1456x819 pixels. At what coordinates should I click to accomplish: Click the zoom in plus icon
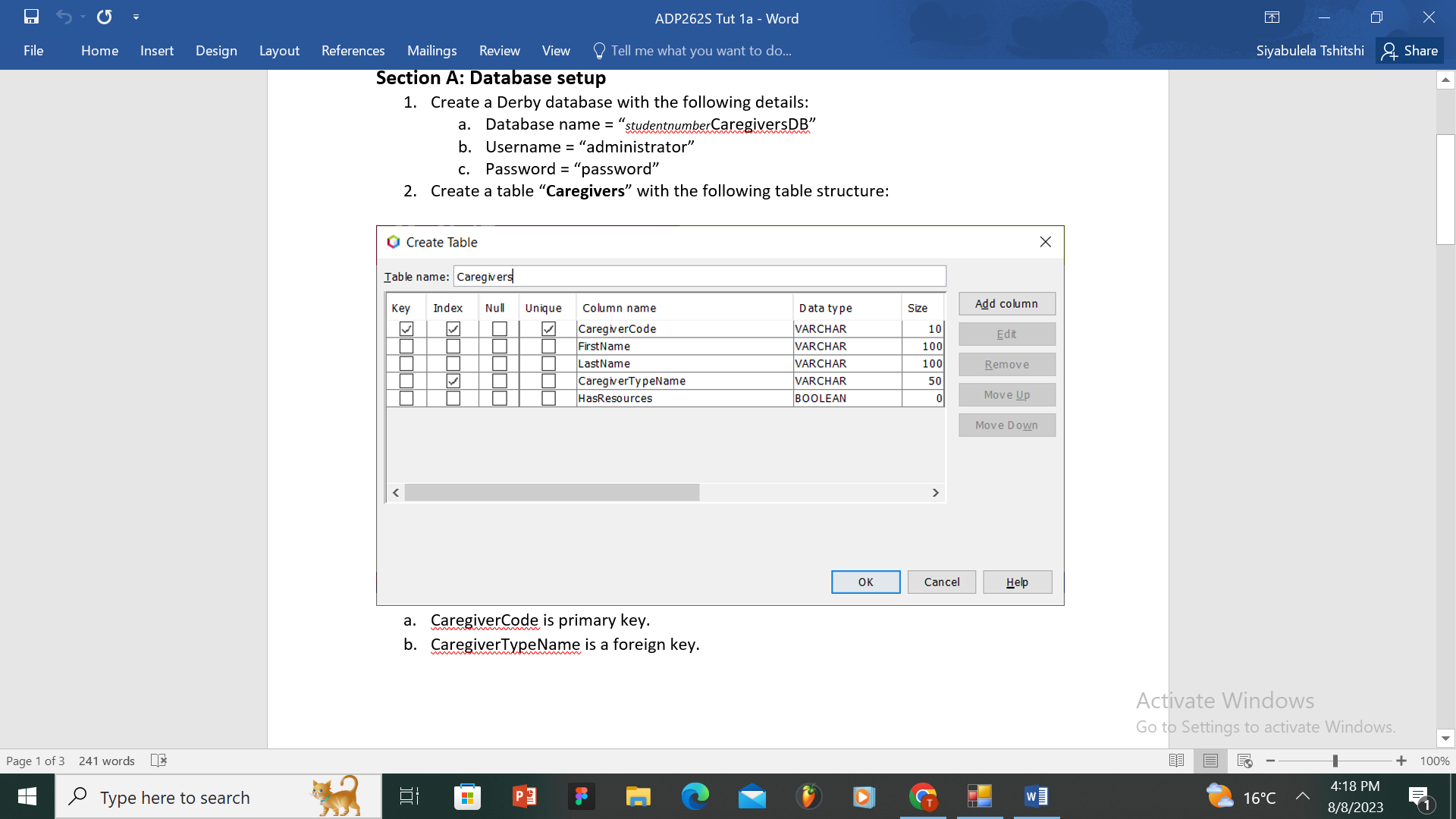(x=1401, y=761)
